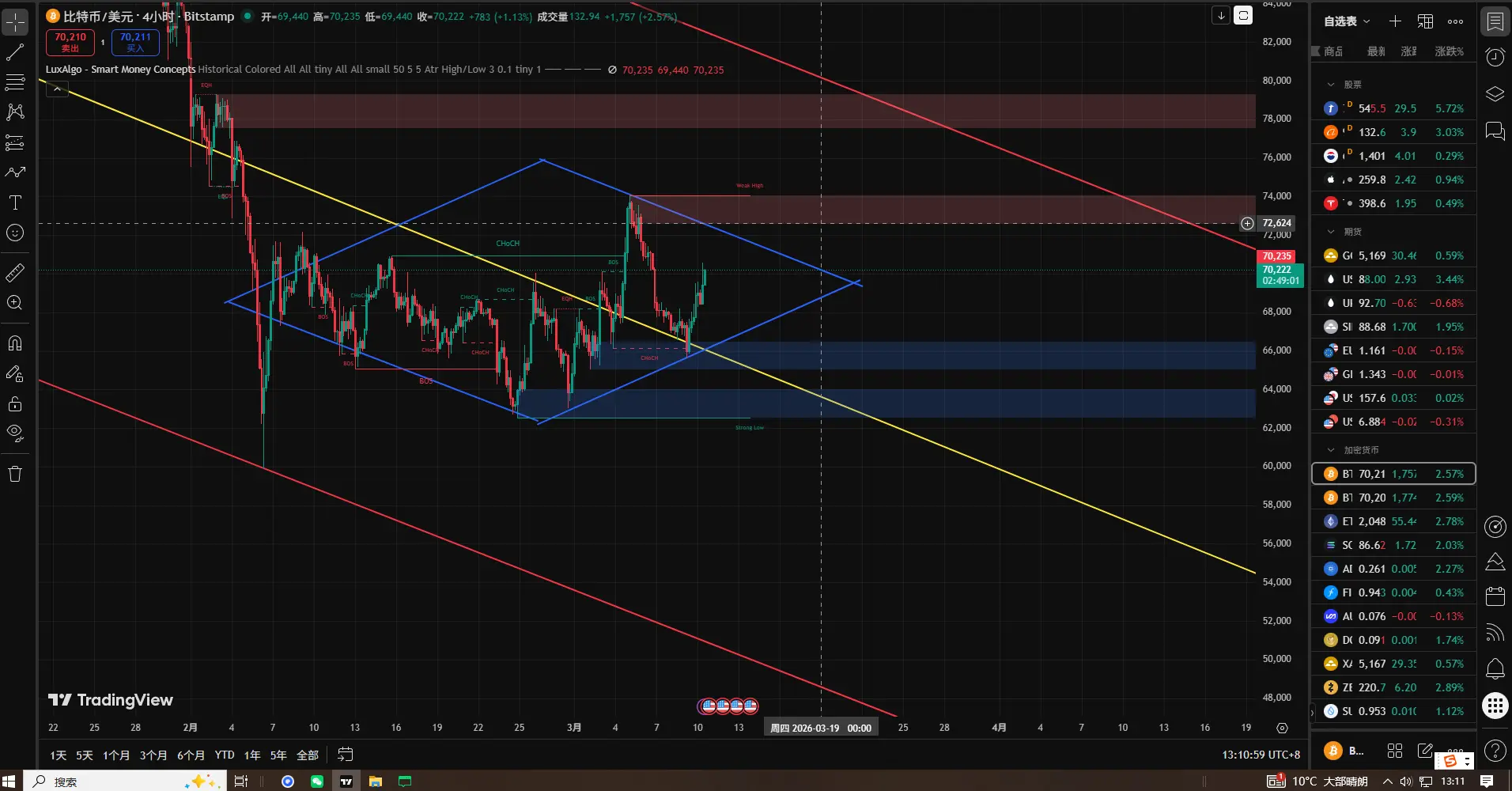Screen dimensions: 1512x791
Task: Open the emoji and icons tool
Action: click(15, 233)
